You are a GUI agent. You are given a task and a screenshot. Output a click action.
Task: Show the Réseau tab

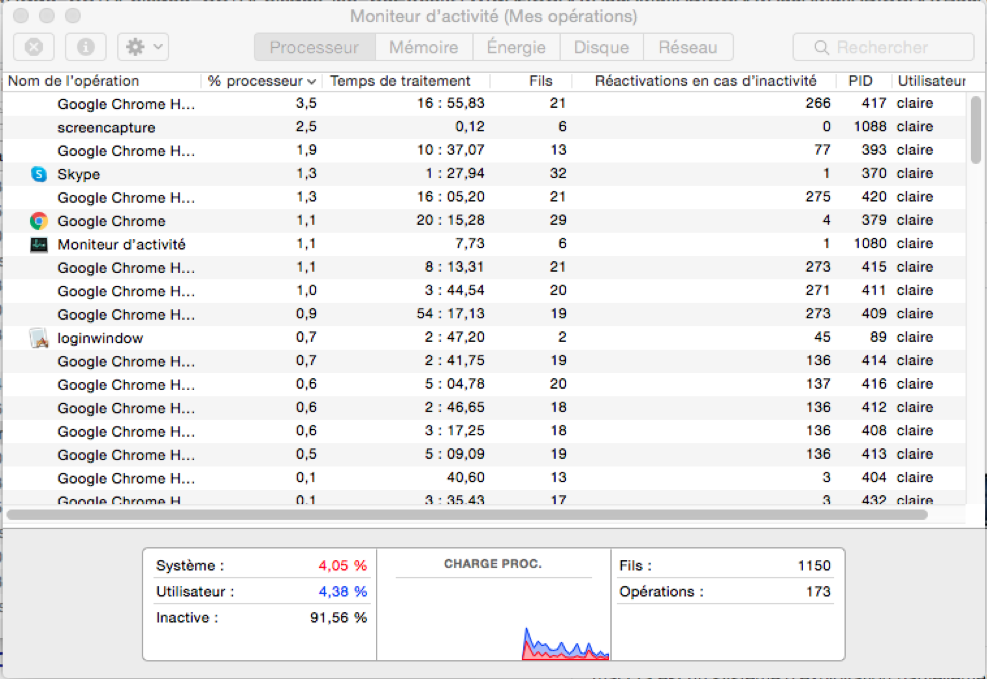688,47
